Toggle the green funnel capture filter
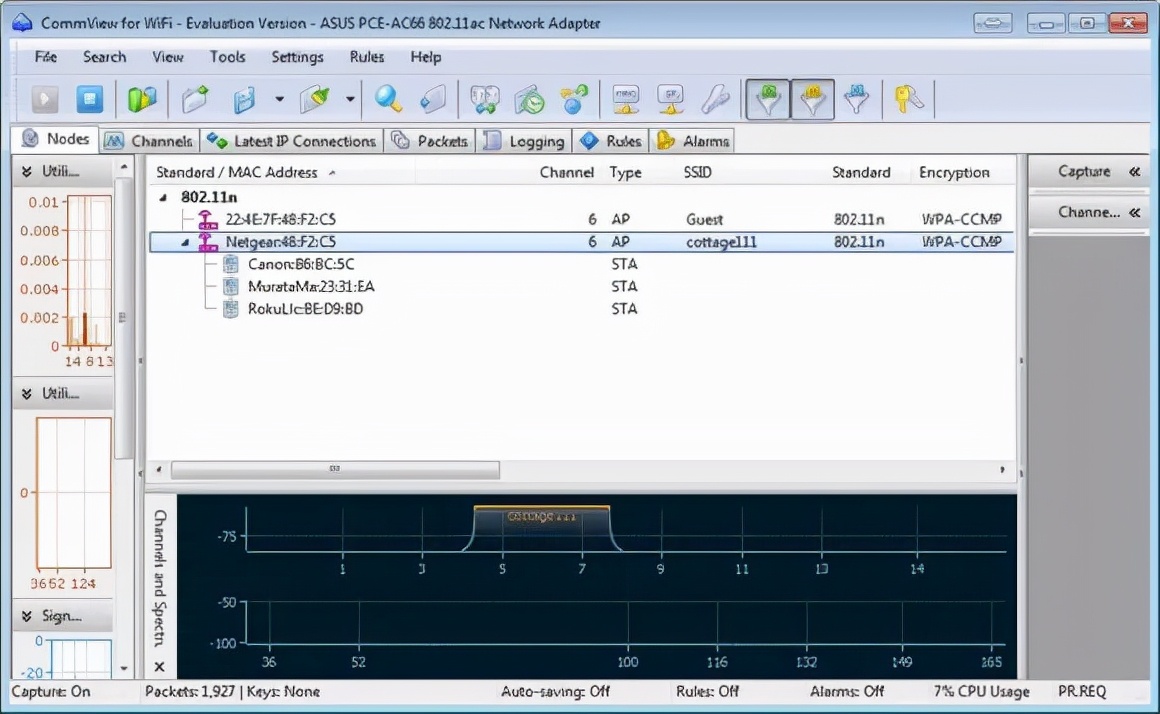The image size is (1160, 714). (767, 99)
